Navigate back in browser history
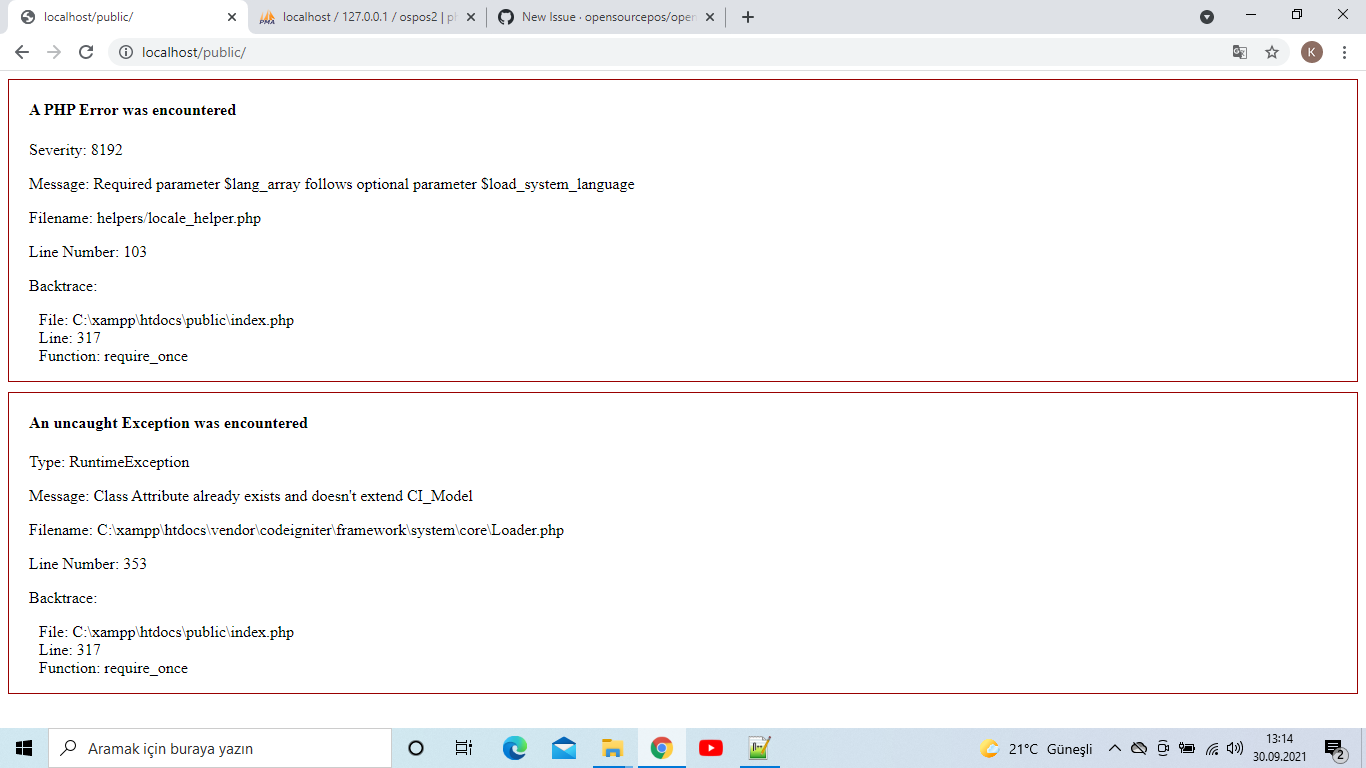 [21, 52]
